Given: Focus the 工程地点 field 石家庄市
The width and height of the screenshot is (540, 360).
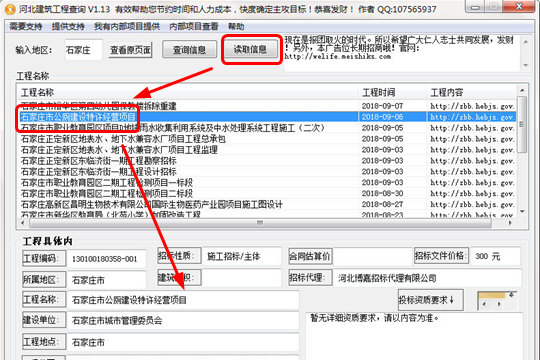Looking at the screenshot, I should [183, 342].
